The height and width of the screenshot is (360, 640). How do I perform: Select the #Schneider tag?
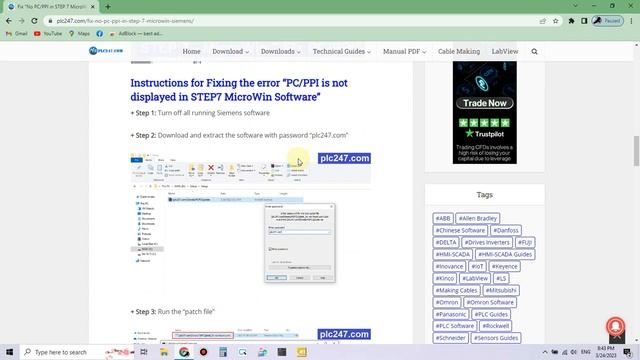click(450, 338)
